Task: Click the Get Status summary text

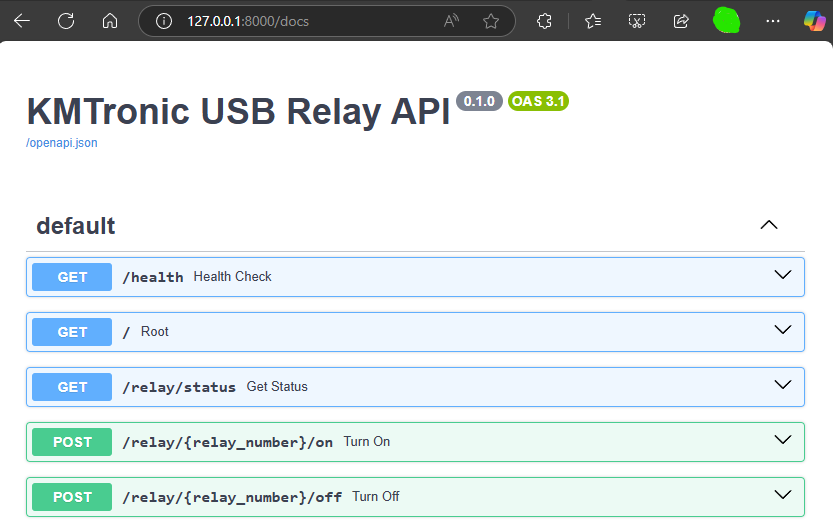Action: click(x=277, y=386)
